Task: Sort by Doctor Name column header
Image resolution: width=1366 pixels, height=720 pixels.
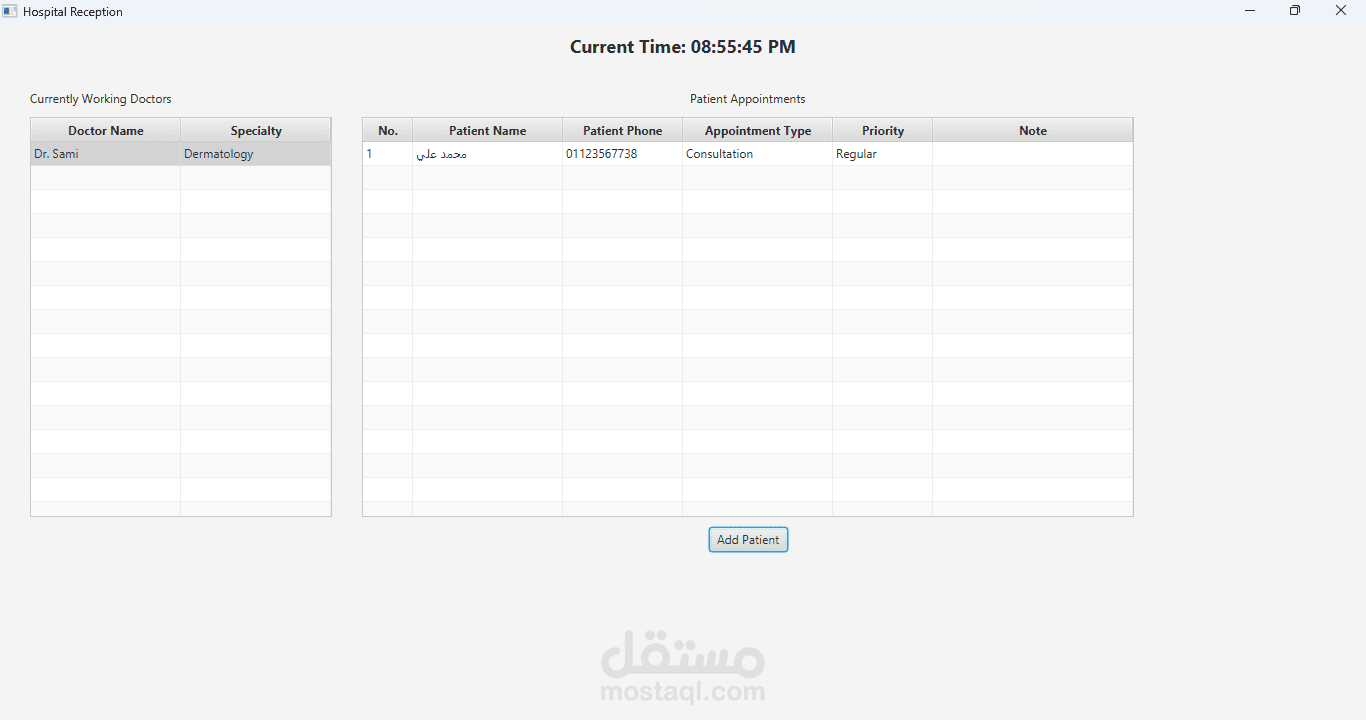Action: (x=106, y=130)
